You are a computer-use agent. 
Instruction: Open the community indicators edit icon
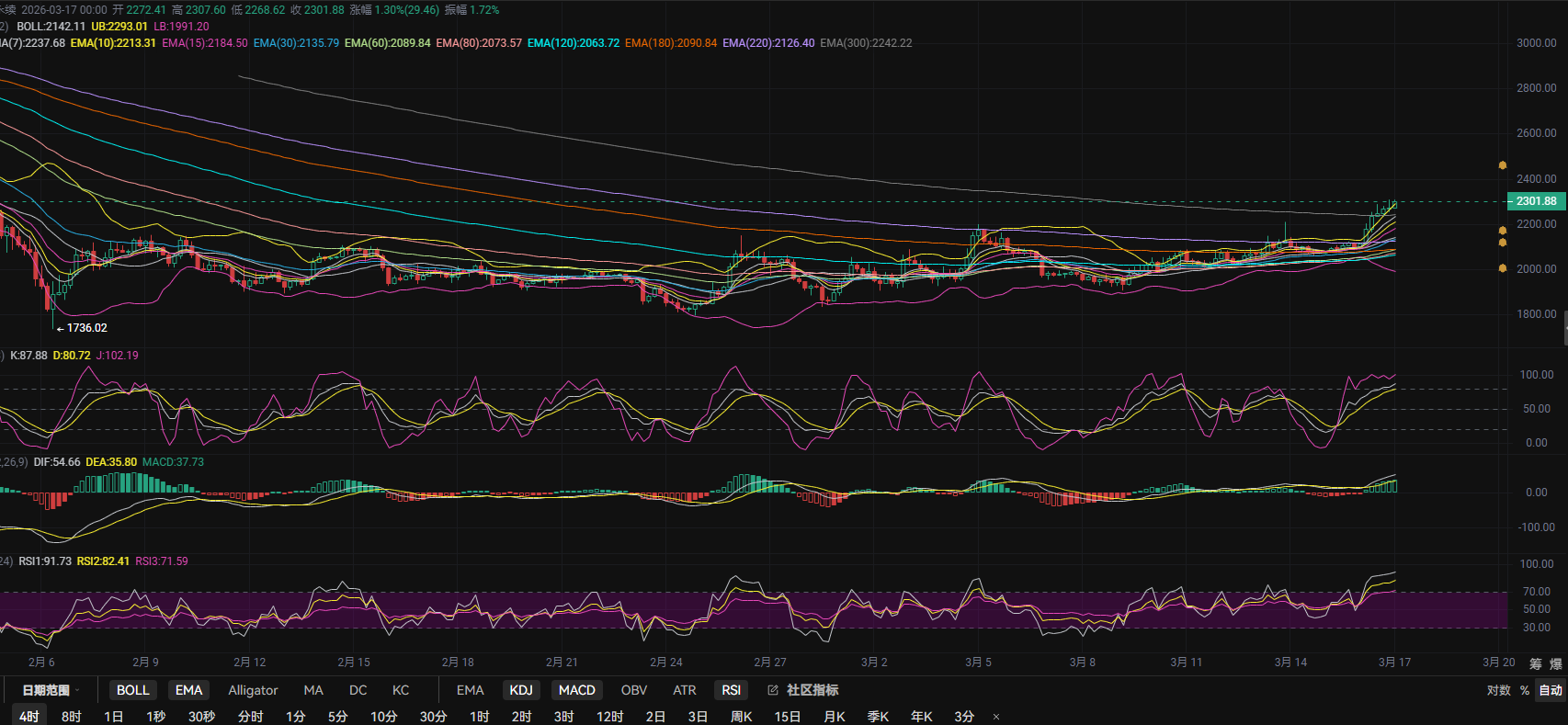point(773,690)
